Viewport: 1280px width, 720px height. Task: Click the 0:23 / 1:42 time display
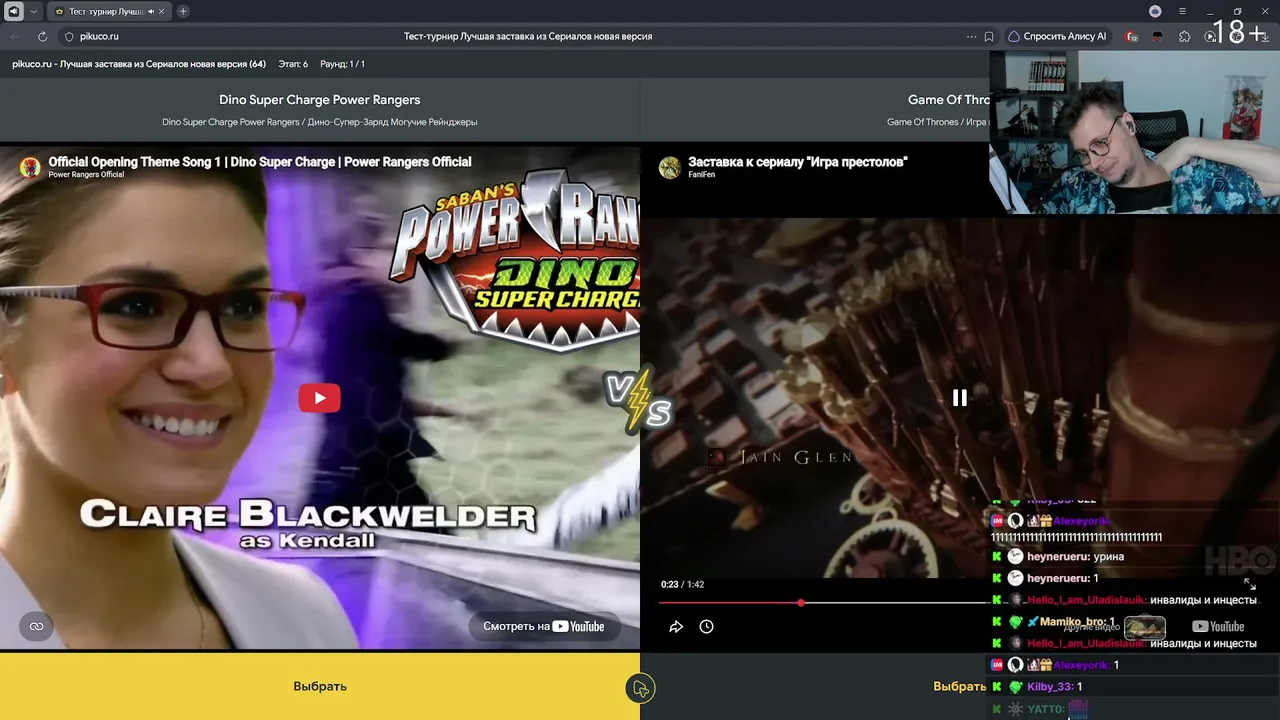[682, 584]
